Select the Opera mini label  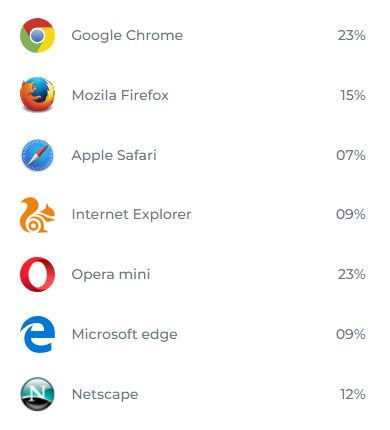(x=111, y=275)
